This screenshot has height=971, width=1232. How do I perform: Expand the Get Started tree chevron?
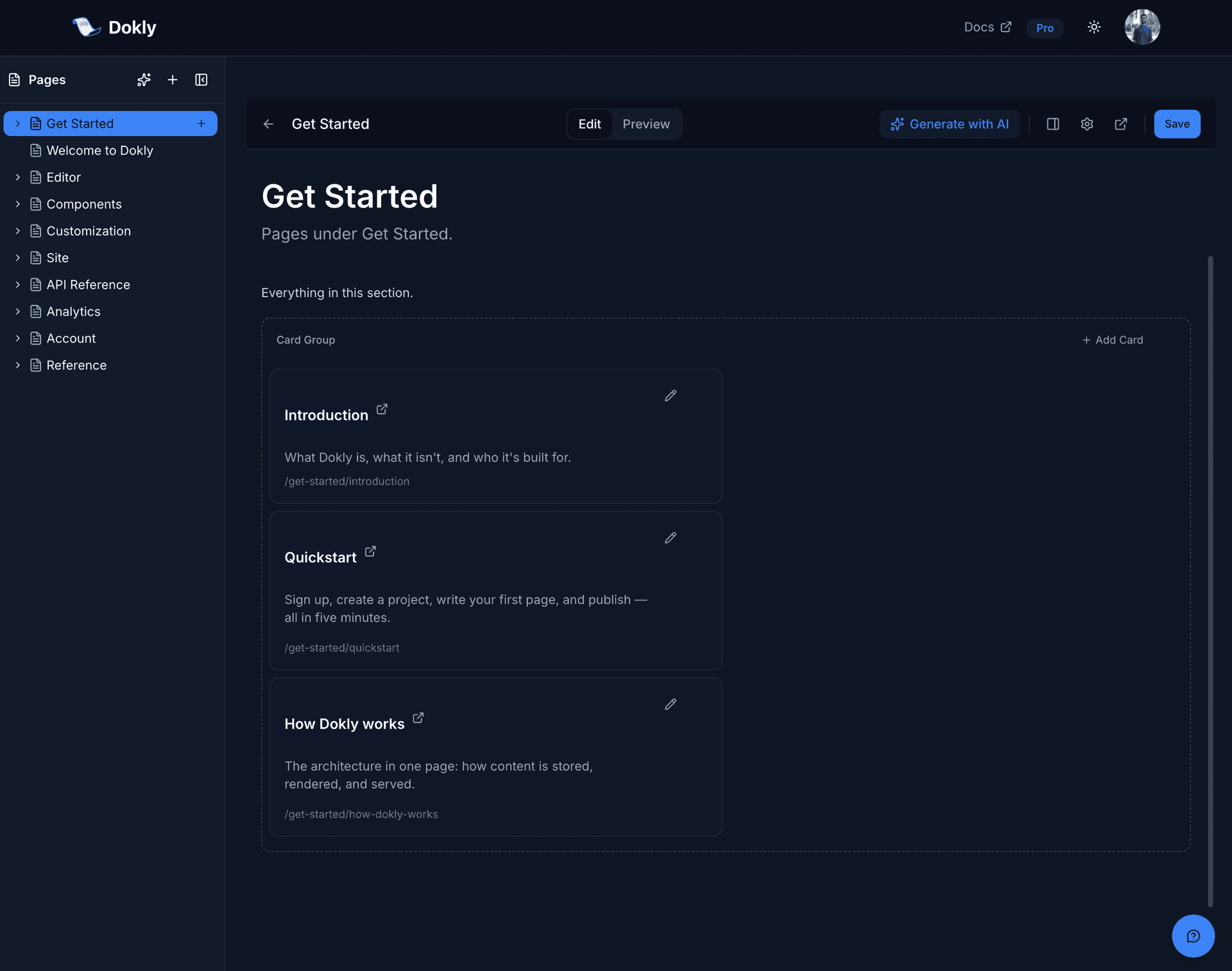point(18,123)
